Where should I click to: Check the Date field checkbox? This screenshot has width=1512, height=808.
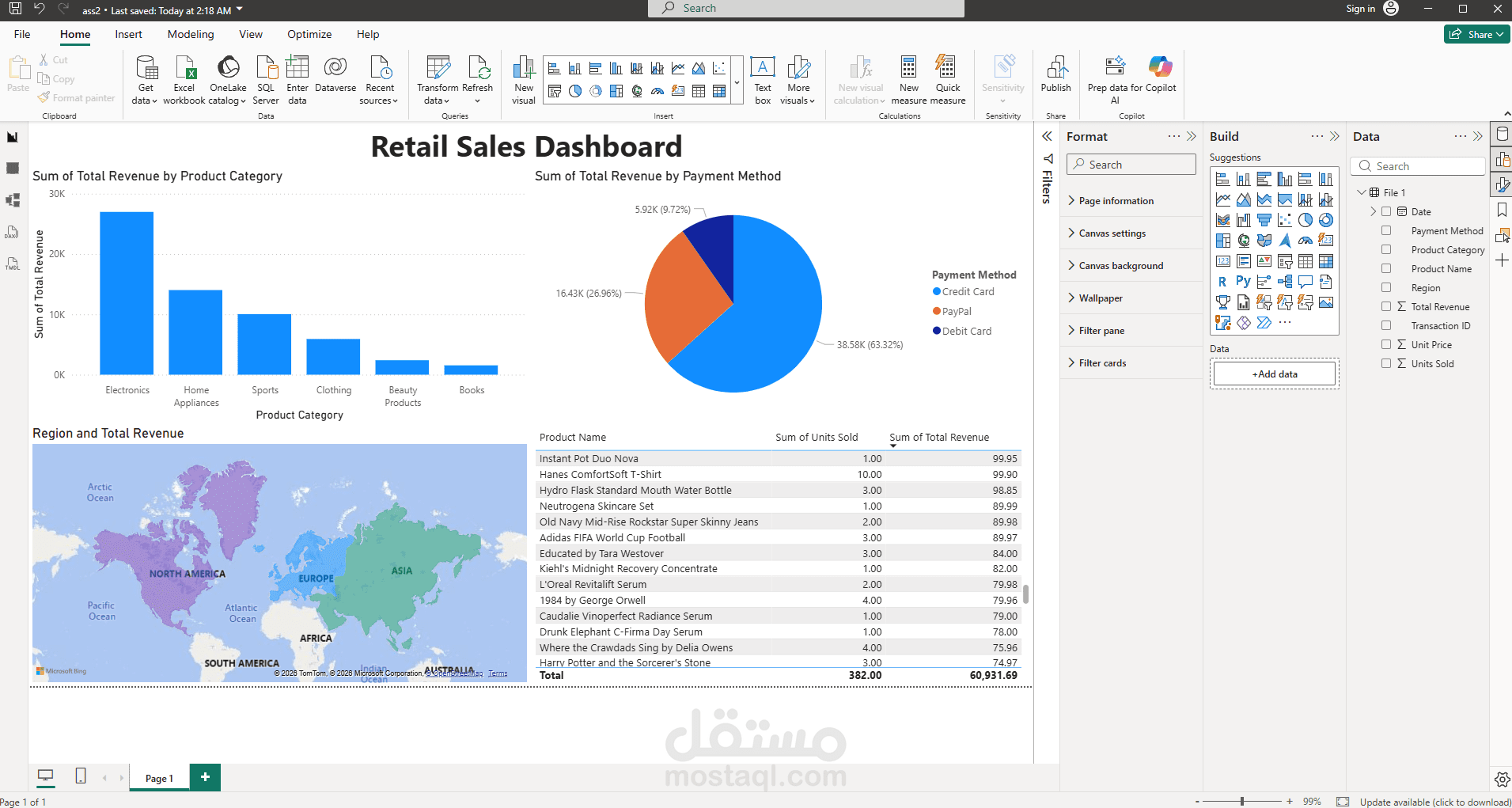tap(1386, 211)
